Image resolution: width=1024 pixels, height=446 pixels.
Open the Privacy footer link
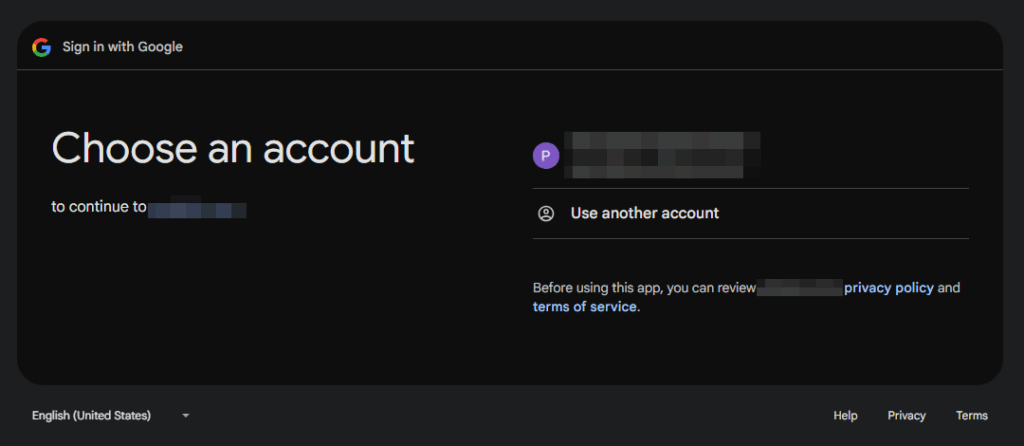(906, 415)
